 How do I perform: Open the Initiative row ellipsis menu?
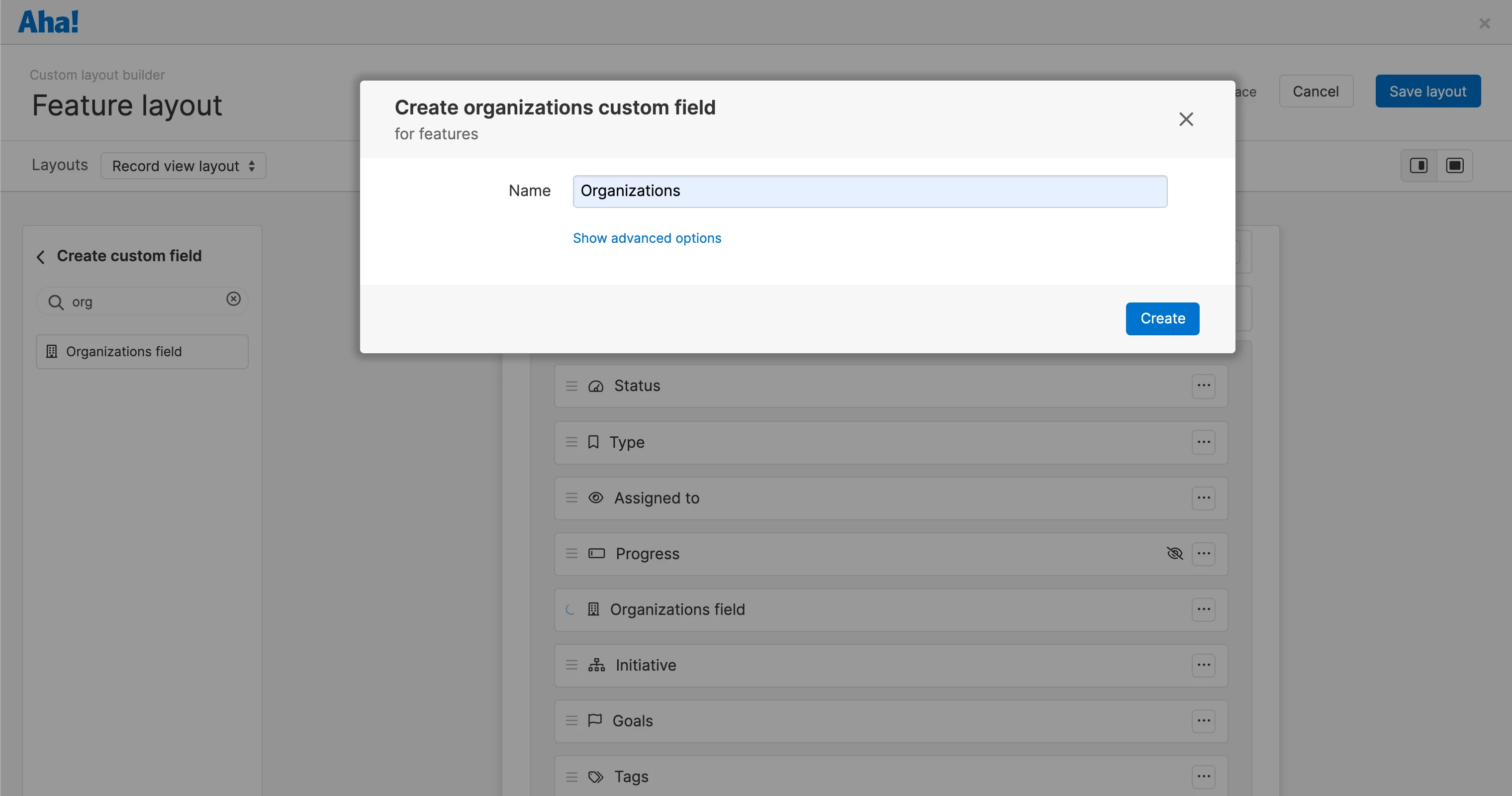tap(1203, 665)
